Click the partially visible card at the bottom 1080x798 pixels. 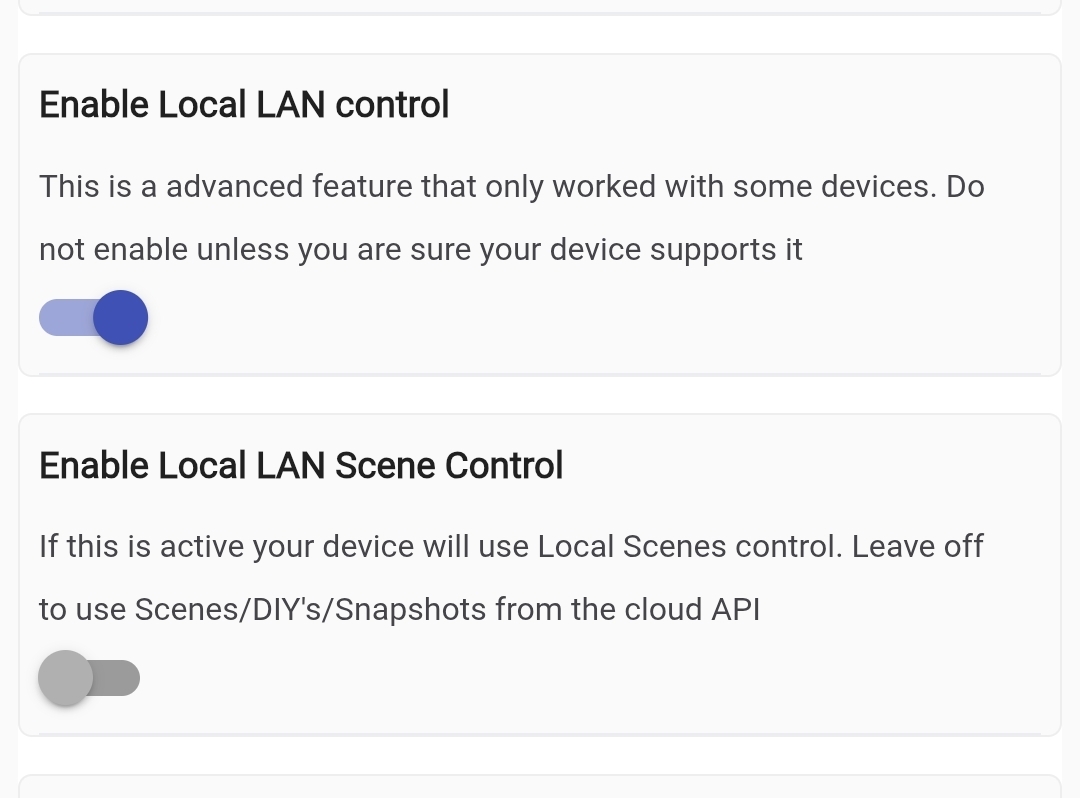pos(540,787)
